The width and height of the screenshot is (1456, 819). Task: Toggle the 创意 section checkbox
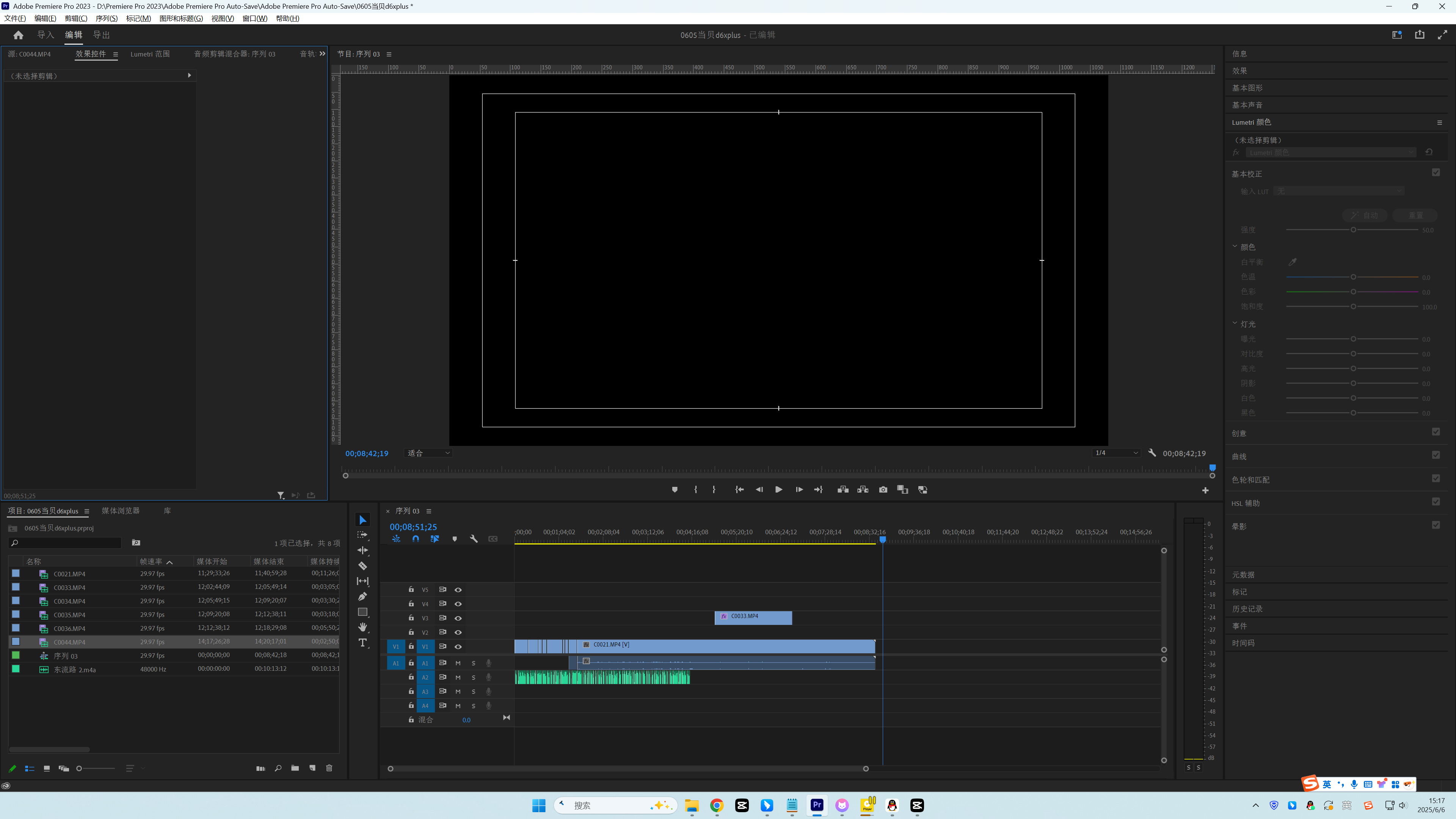1436,432
